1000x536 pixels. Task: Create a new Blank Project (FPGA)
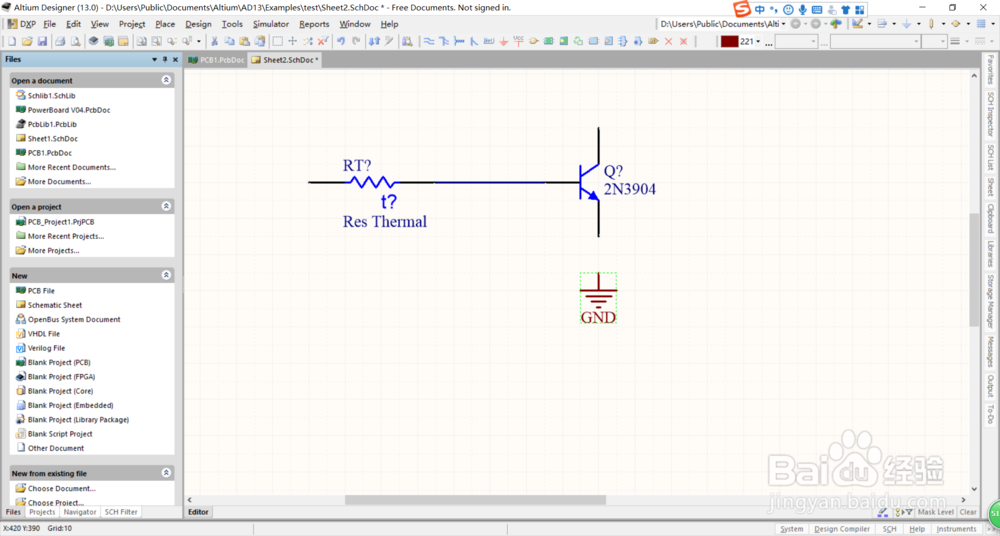click(x=61, y=376)
